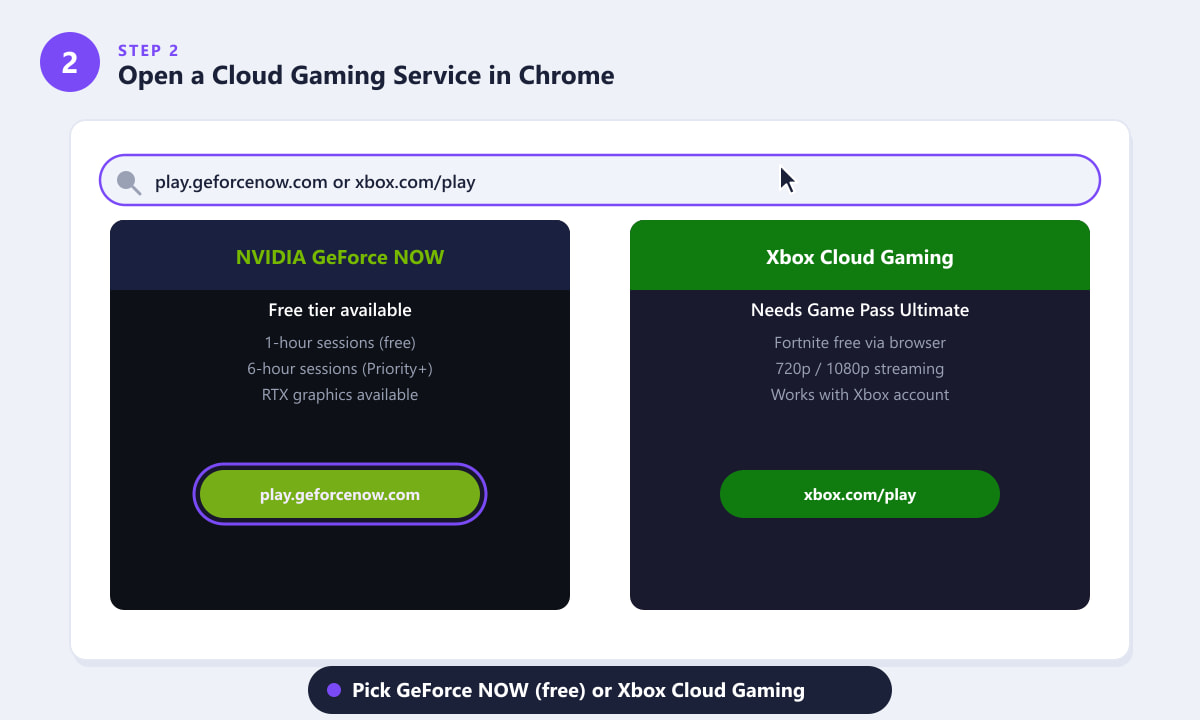This screenshot has width=1200, height=720.
Task: Click the heading "Open a Cloud Gaming Service in Chrome"
Action: point(366,75)
